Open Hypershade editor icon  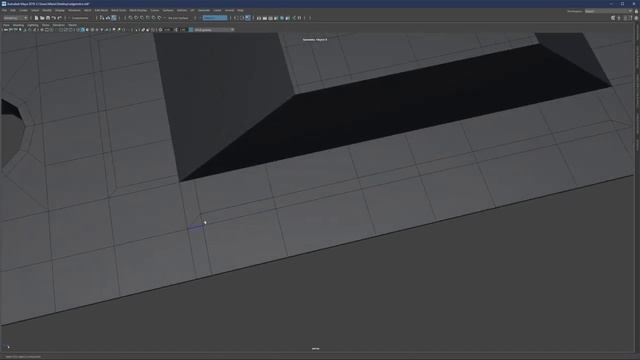[x=281, y=18]
